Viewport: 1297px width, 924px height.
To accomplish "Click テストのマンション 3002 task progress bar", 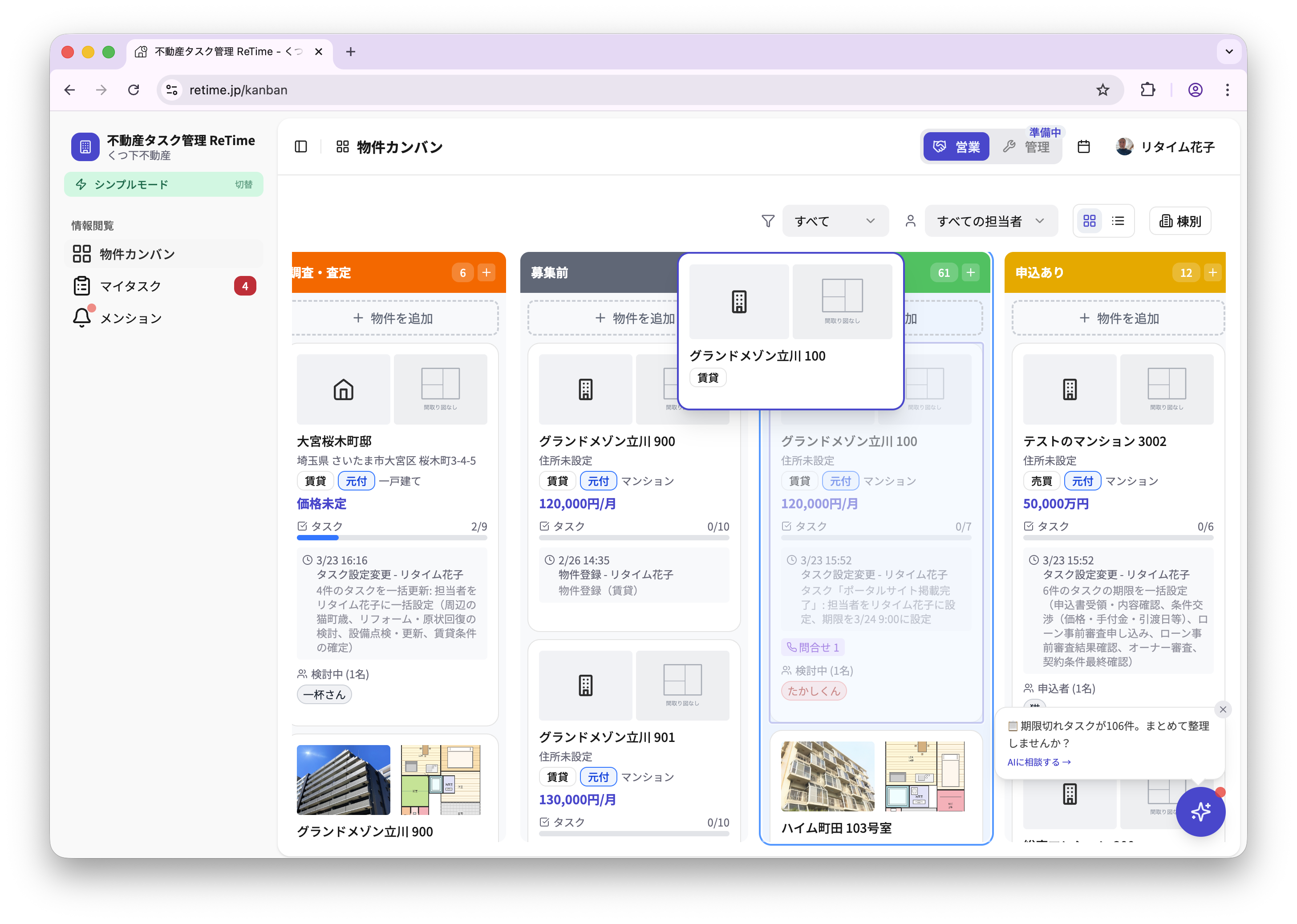I will pyautogui.click(x=1118, y=538).
